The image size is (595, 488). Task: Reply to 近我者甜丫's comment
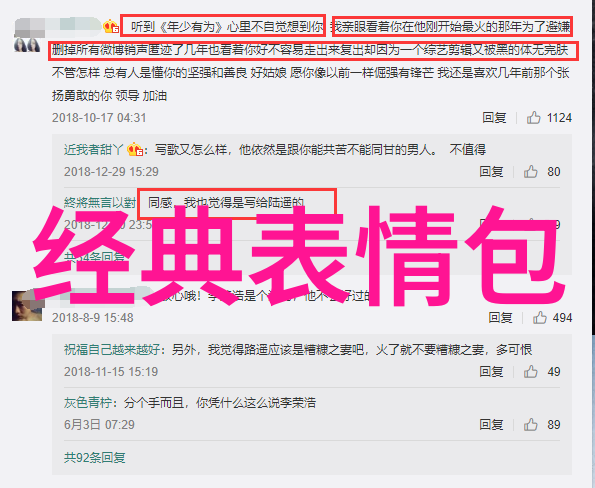(x=491, y=172)
